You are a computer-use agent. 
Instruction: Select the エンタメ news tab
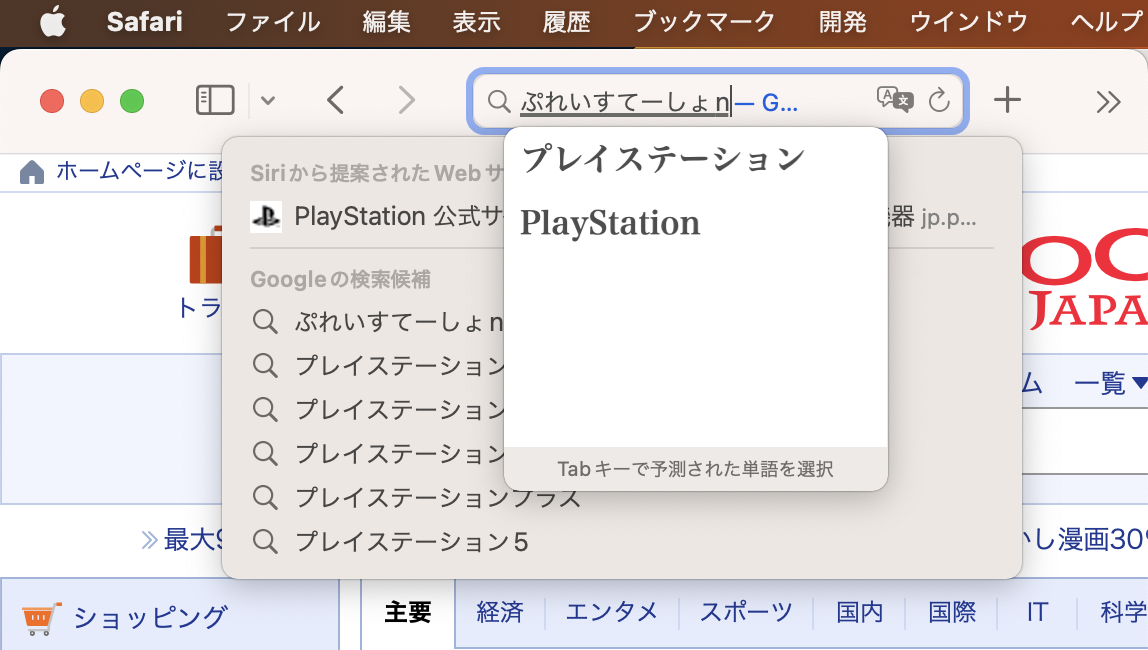[x=611, y=612]
